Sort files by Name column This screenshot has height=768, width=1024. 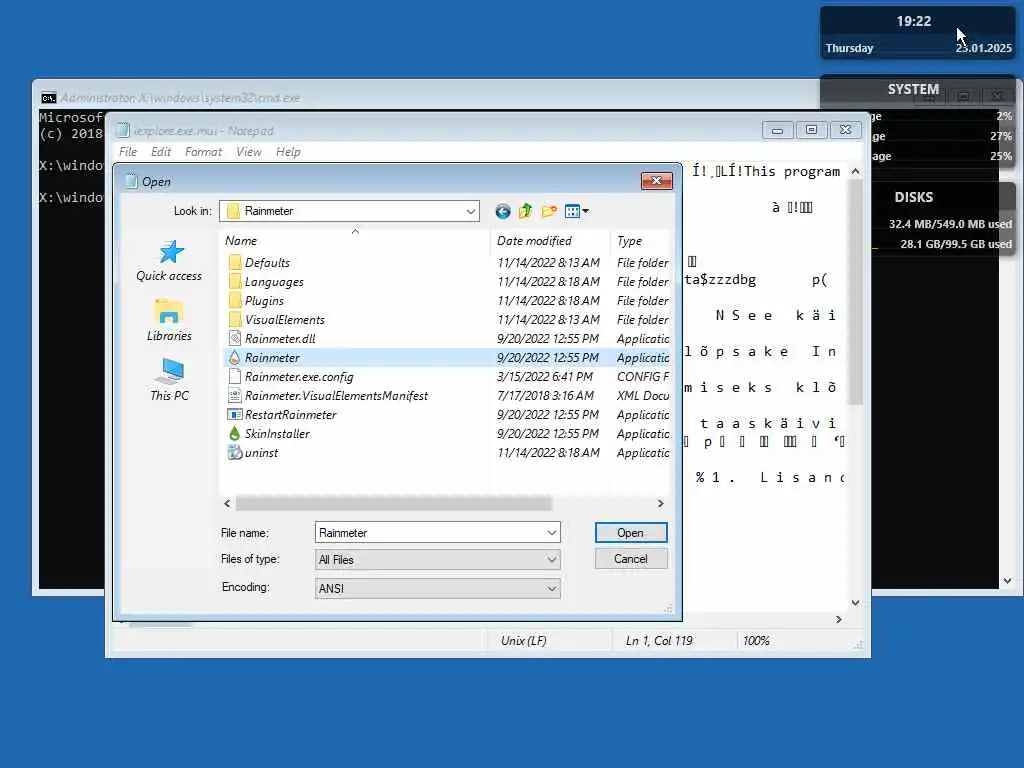(x=355, y=240)
